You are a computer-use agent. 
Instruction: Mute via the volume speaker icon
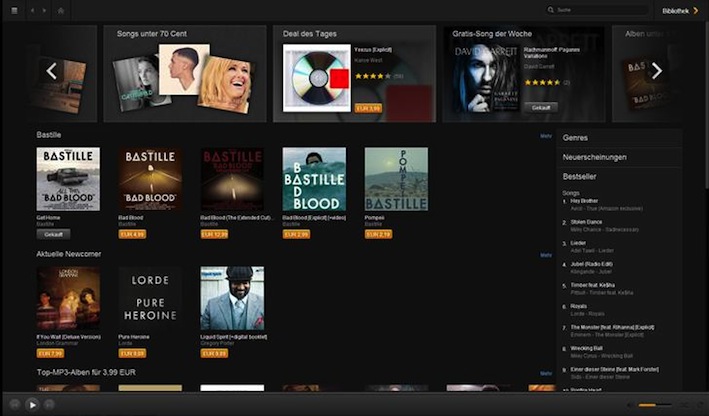point(630,405)
